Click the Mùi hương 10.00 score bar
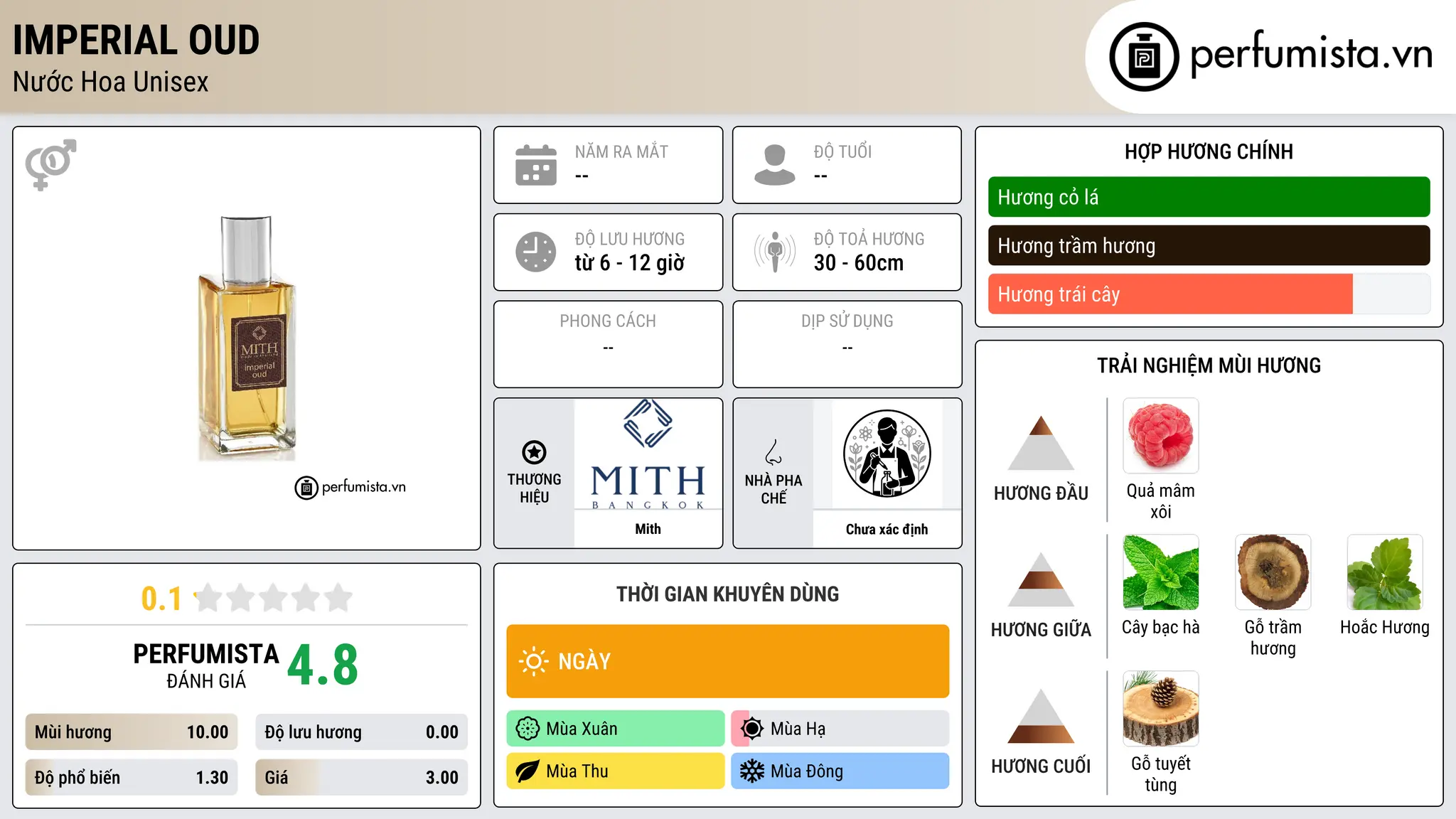The width and height of the screenshot is (1456, 819). 132,732
